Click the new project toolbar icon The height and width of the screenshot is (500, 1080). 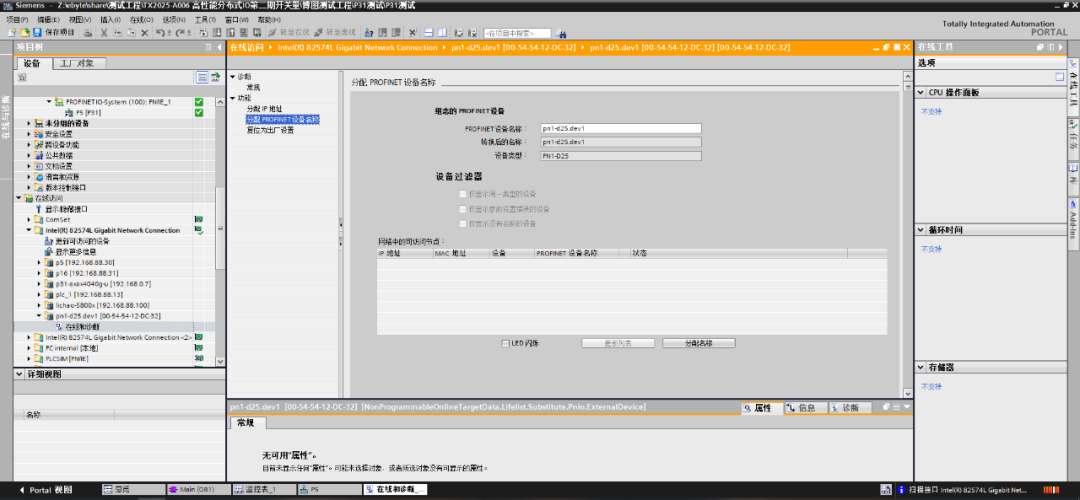tap(12, 32)
